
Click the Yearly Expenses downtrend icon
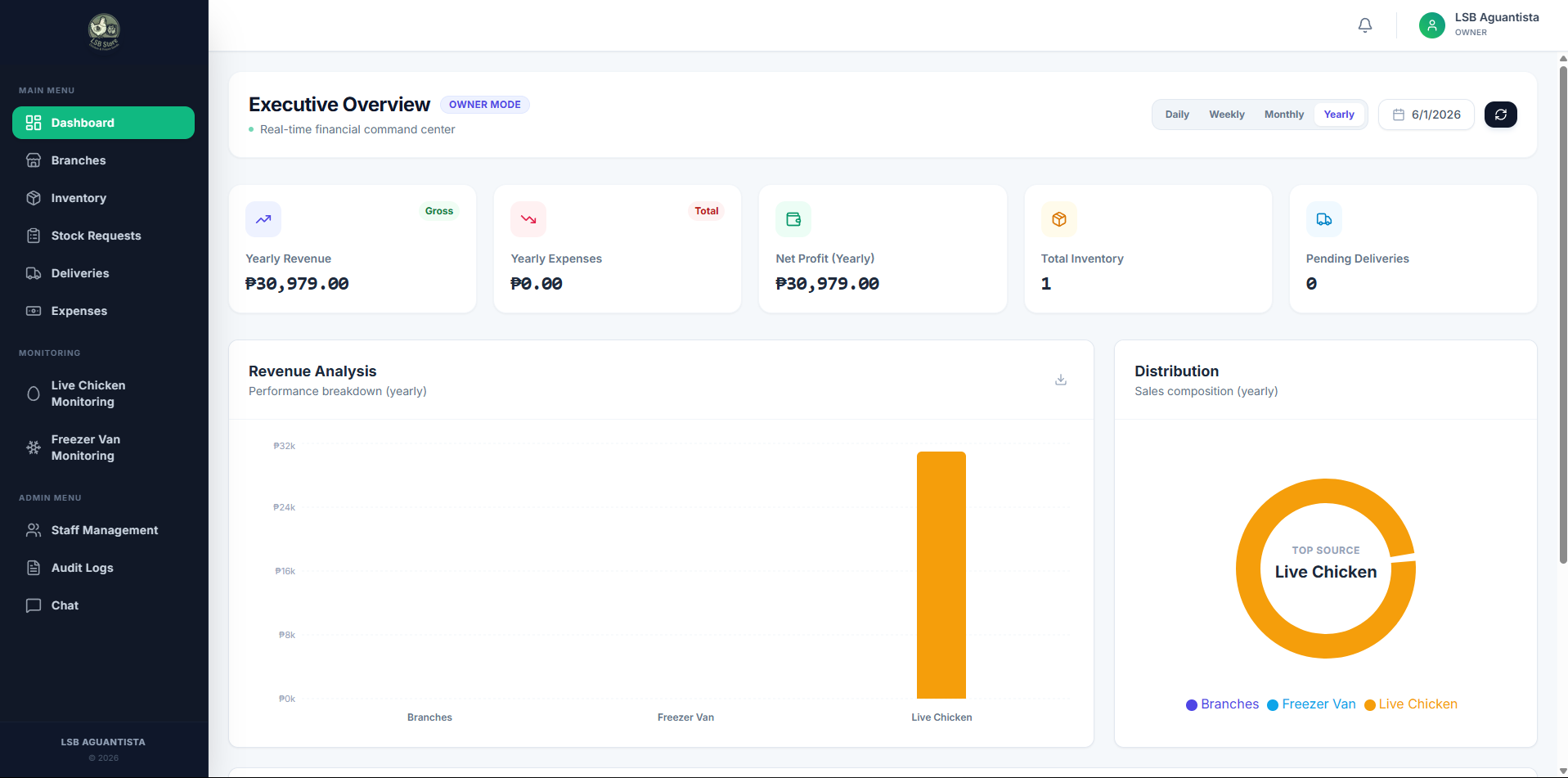tap(528, 219)
